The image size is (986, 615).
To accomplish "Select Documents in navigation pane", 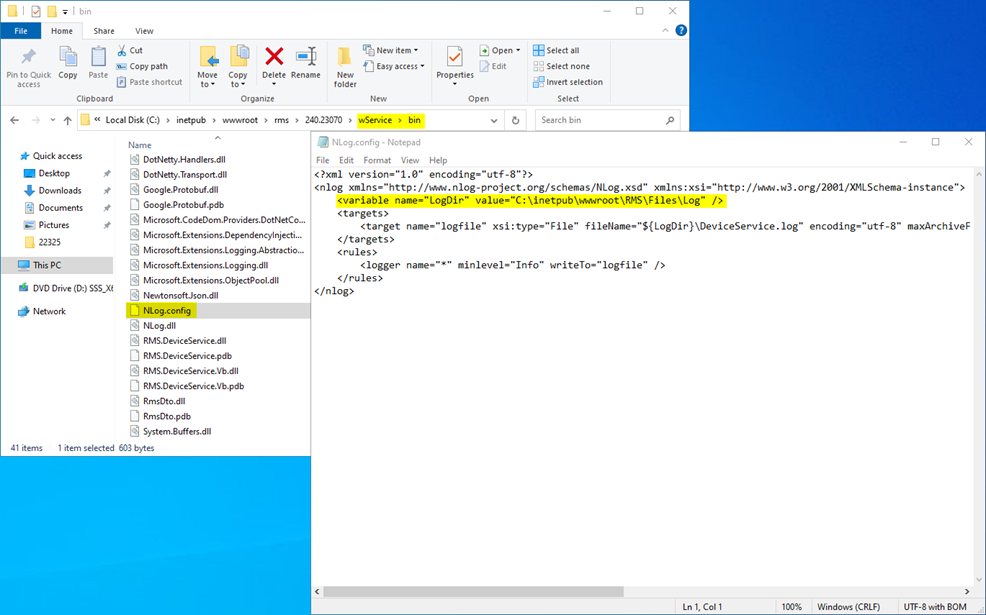I will (60, 208).
